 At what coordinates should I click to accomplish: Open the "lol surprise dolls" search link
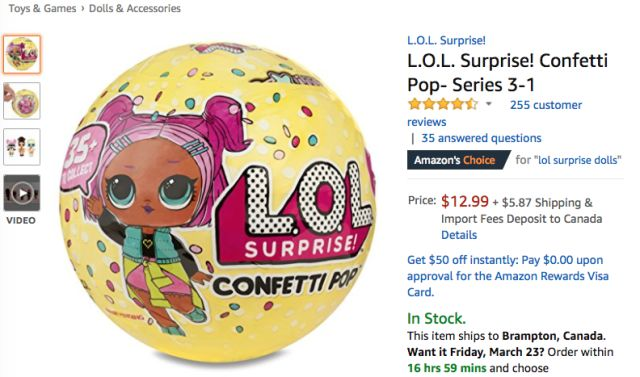click(x=578, y=160)
